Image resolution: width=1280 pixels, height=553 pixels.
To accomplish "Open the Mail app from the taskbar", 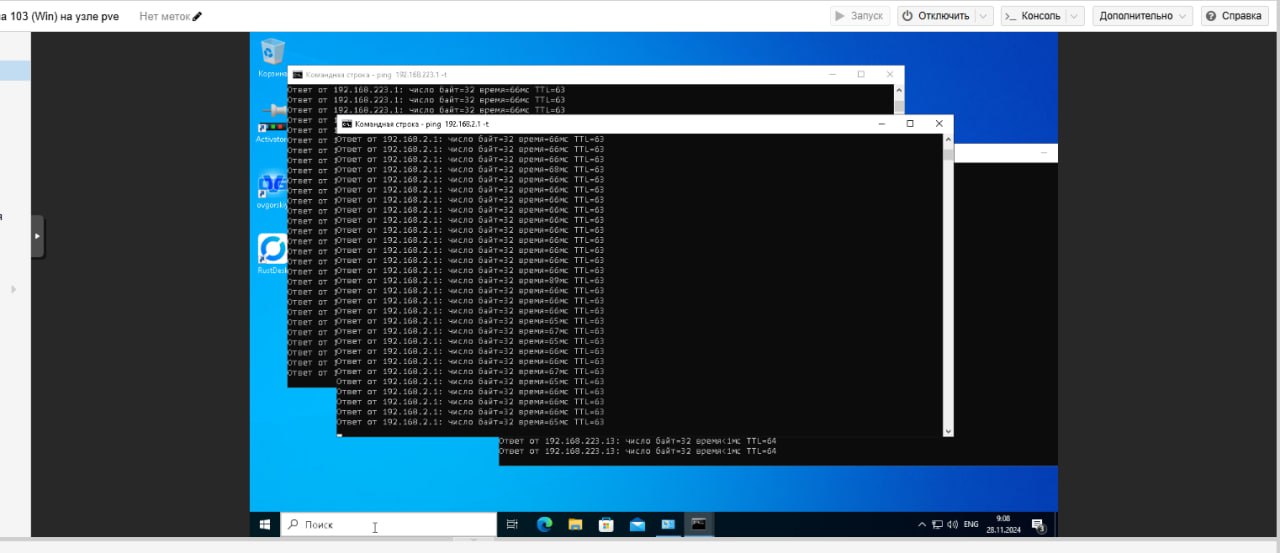I will click(x=637, y=524).
